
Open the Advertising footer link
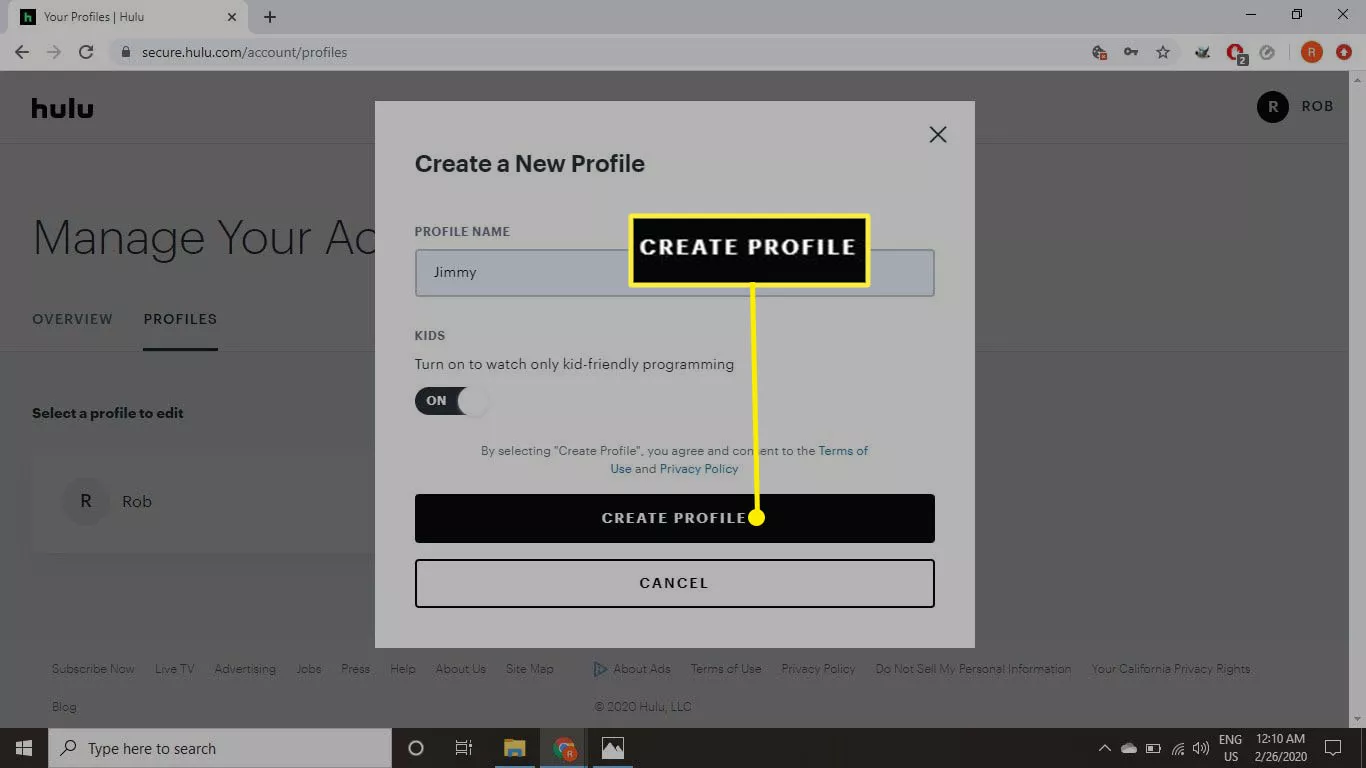pyautogui.click(x=245, y=669)
